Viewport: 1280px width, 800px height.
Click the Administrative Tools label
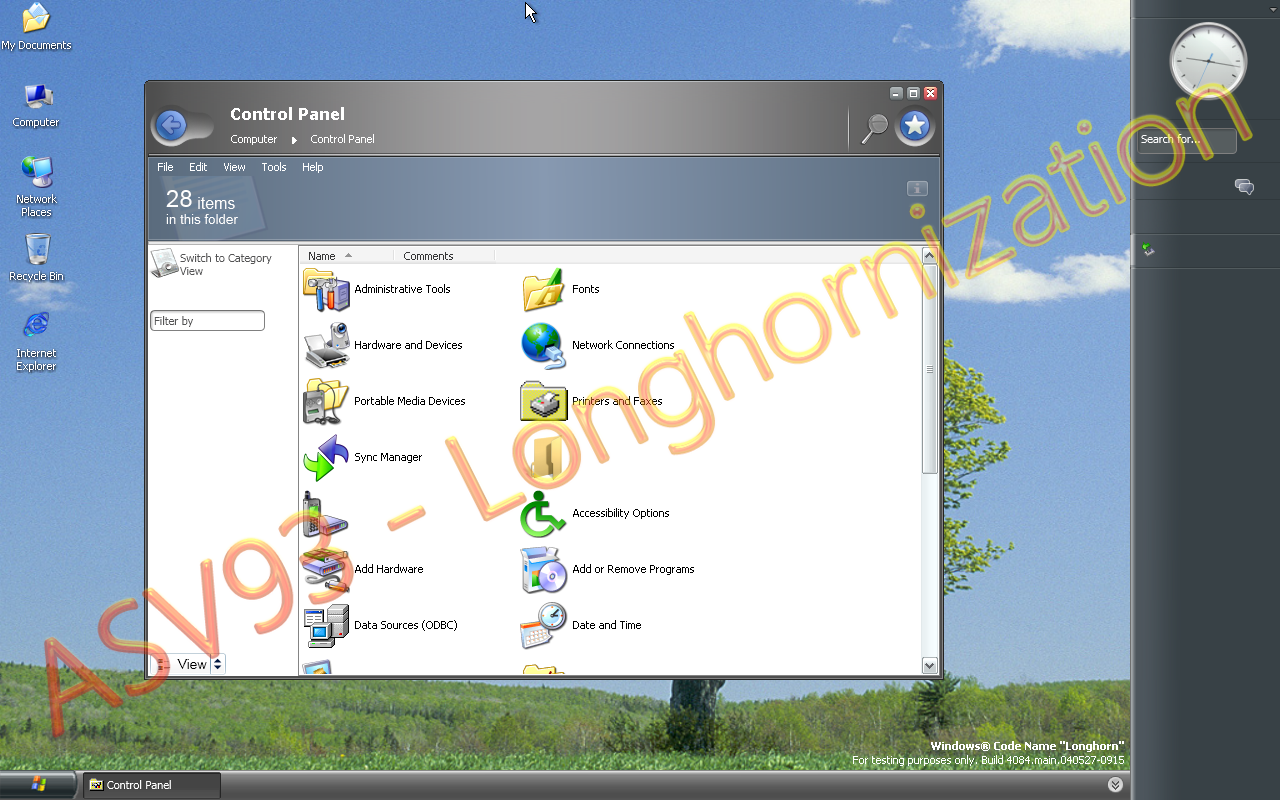tap(402, 289)
